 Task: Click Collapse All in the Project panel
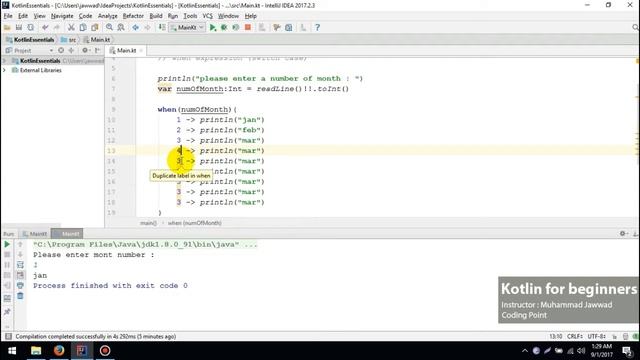point(71,51)
